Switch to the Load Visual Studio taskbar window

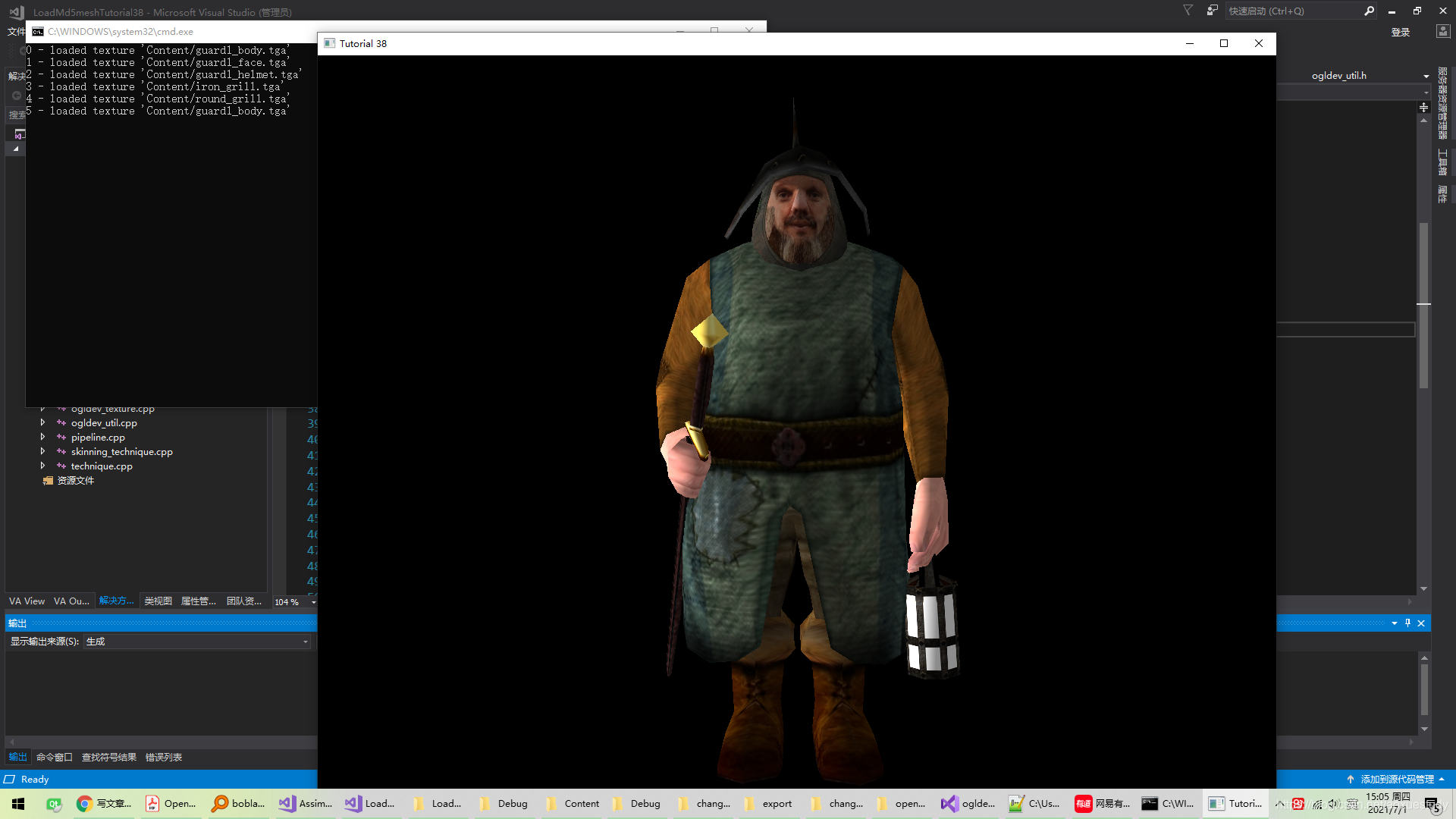371,804
